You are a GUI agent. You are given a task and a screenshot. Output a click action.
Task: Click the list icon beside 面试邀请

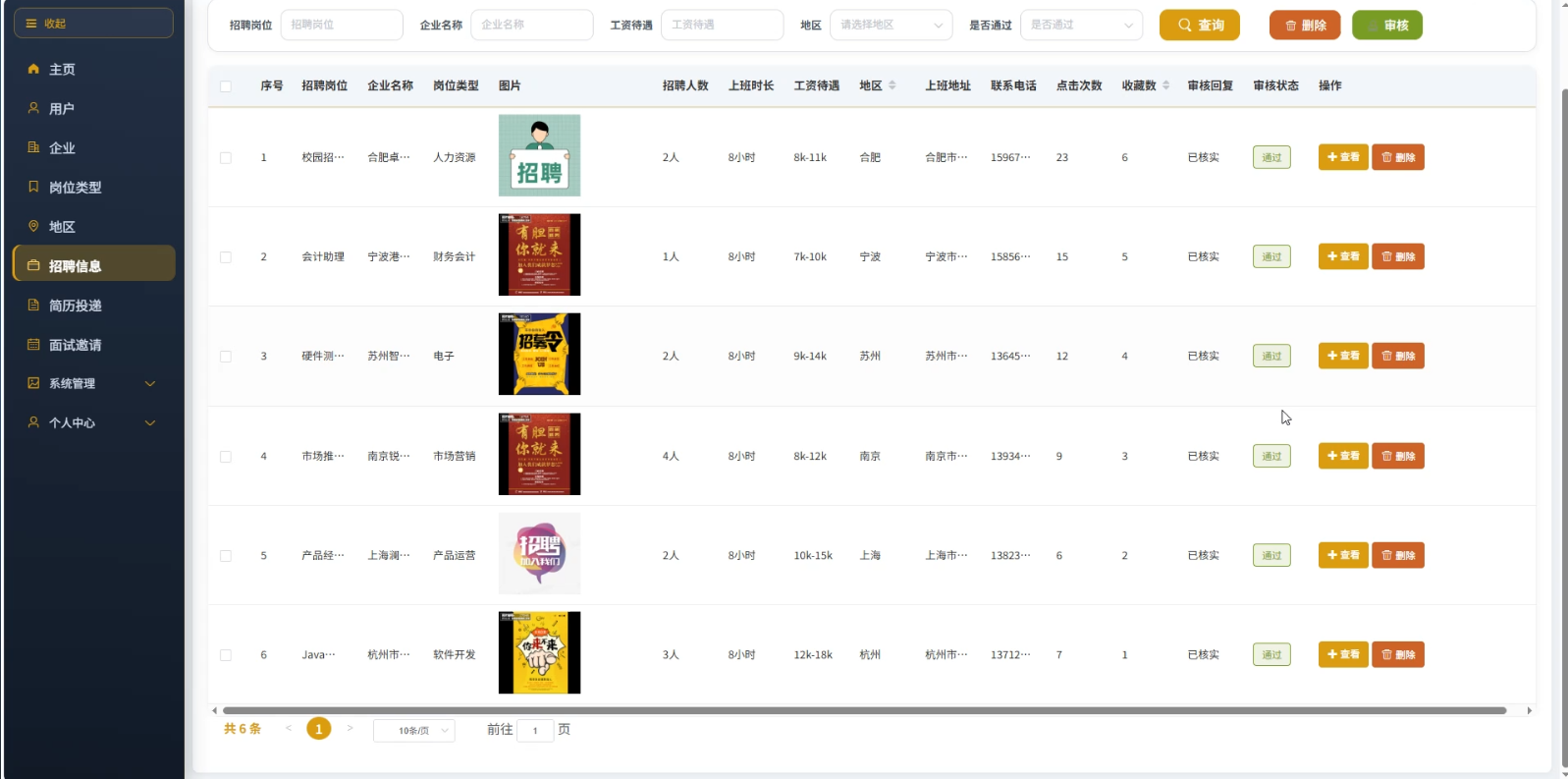click(x=33, y=345)
